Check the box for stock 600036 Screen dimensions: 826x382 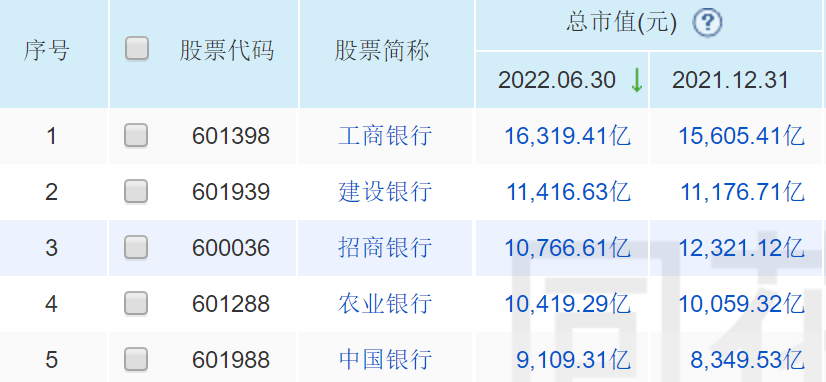[136, 247]
